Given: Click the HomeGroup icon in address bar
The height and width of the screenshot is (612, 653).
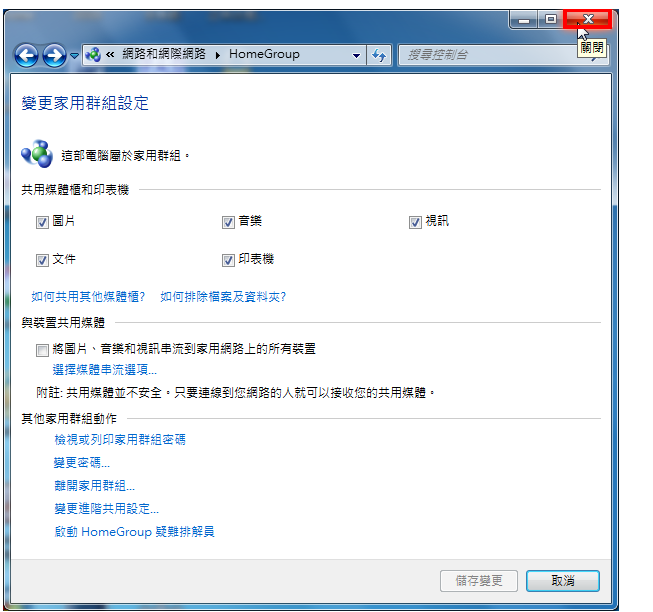Looking at the screenshot, I should coord(93,55).
